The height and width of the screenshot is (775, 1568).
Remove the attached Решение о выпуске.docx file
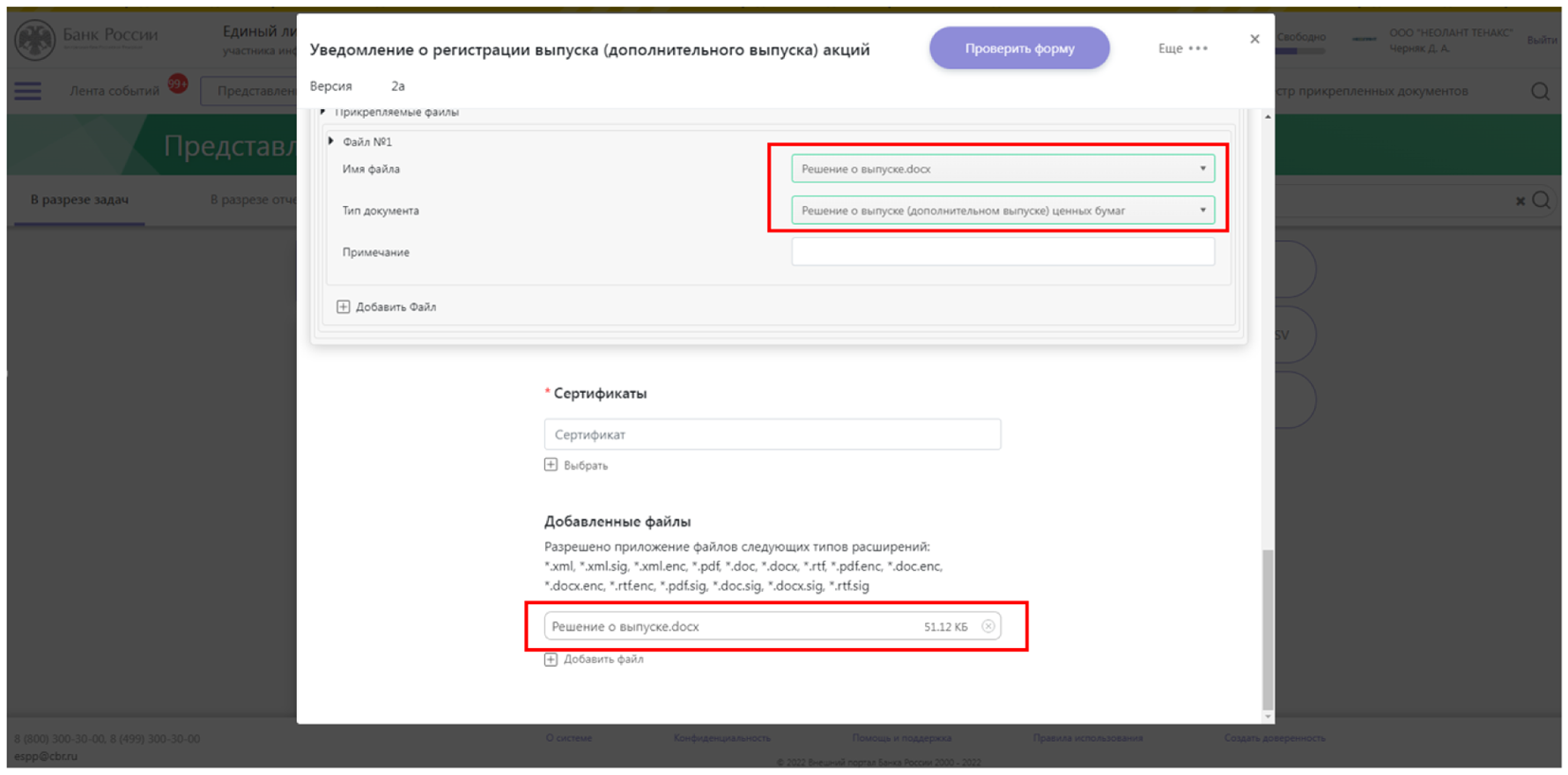coord(988,626)
